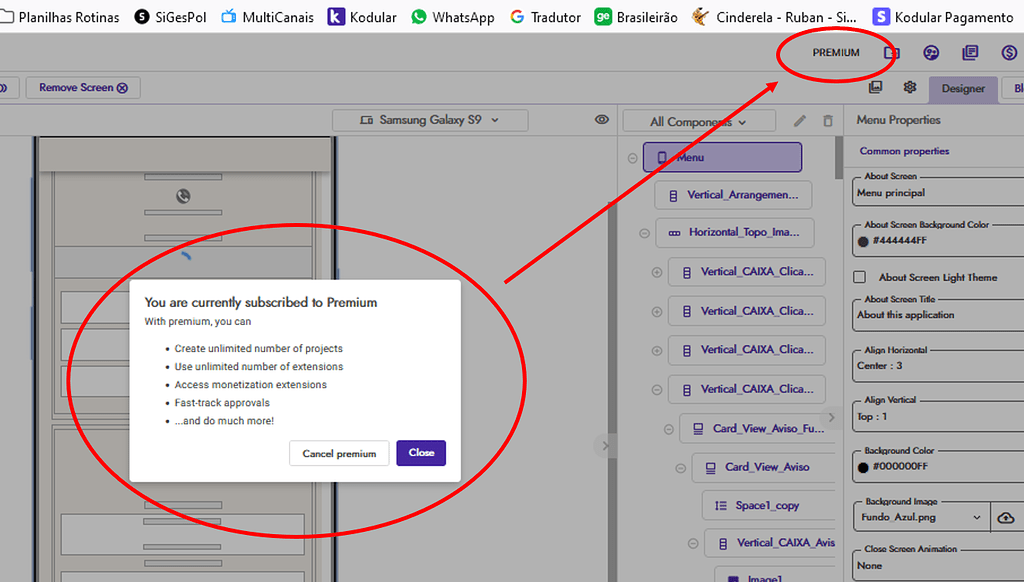Open the All Components dropdown

coord(699,121)
